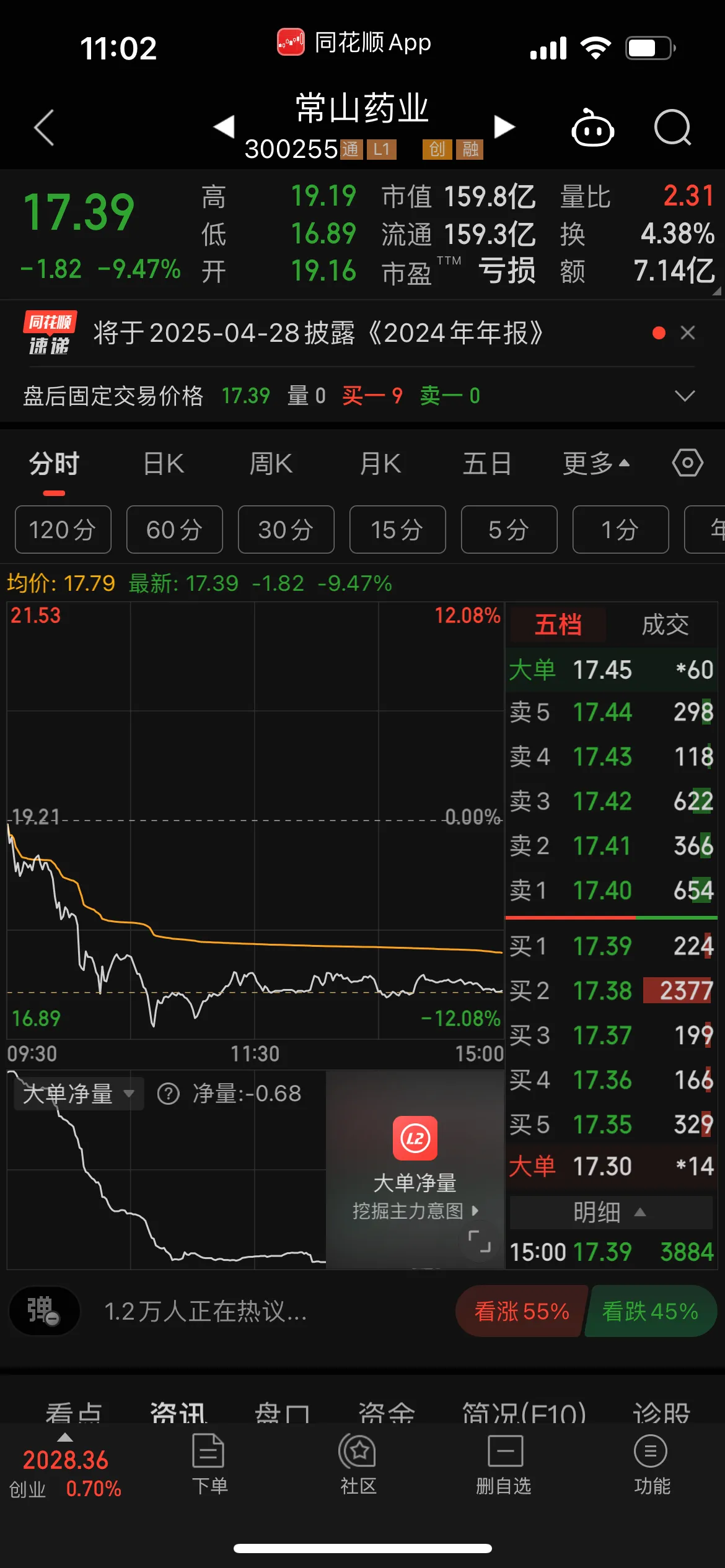Tap 删自选 remove from watchlist icon

point(504,1464)
